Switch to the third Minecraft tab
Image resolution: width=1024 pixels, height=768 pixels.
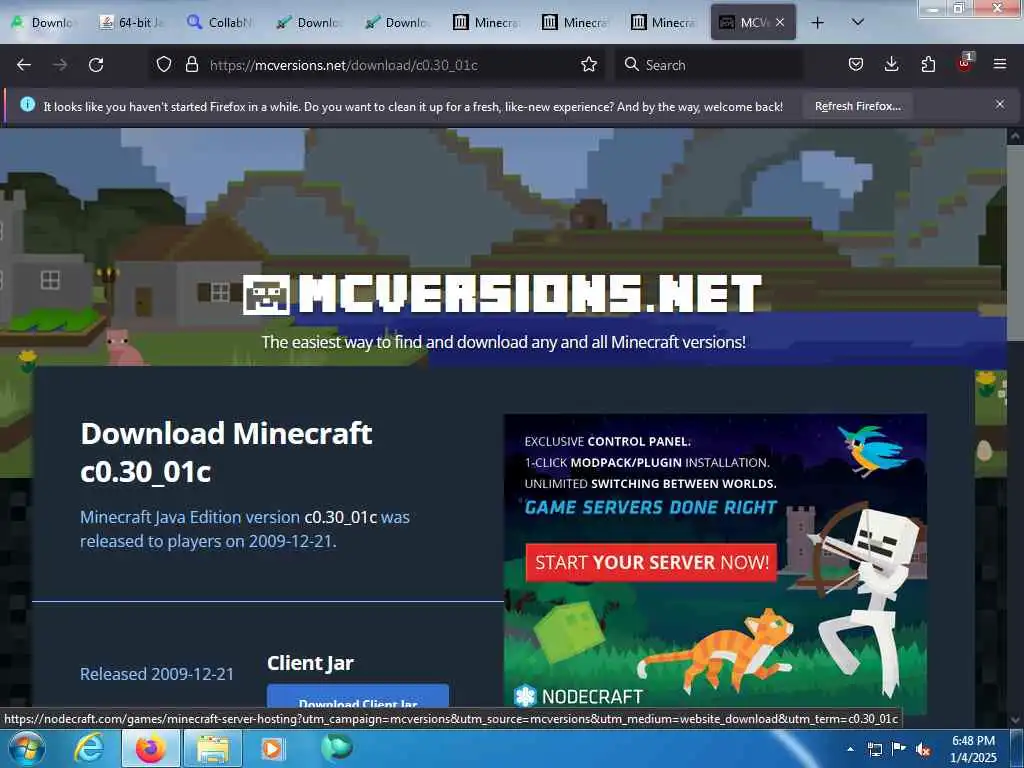coord(664,23)
